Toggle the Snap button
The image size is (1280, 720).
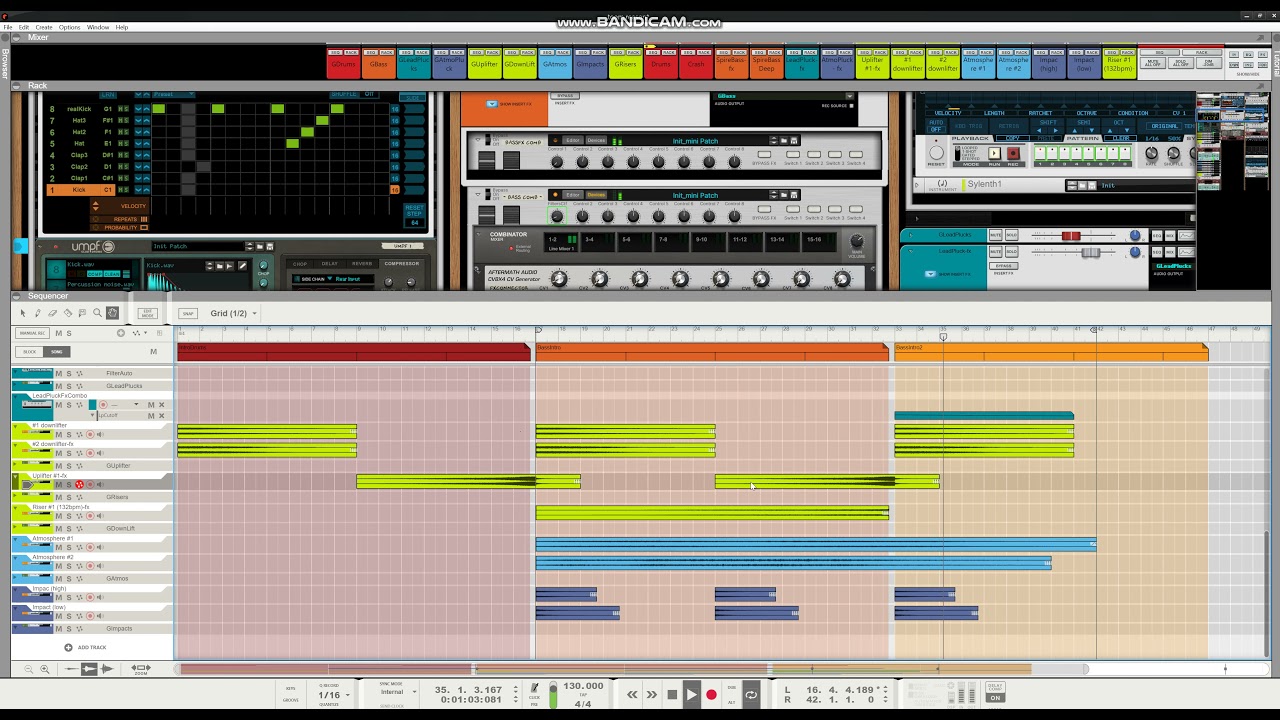click(x=188, y=313)
